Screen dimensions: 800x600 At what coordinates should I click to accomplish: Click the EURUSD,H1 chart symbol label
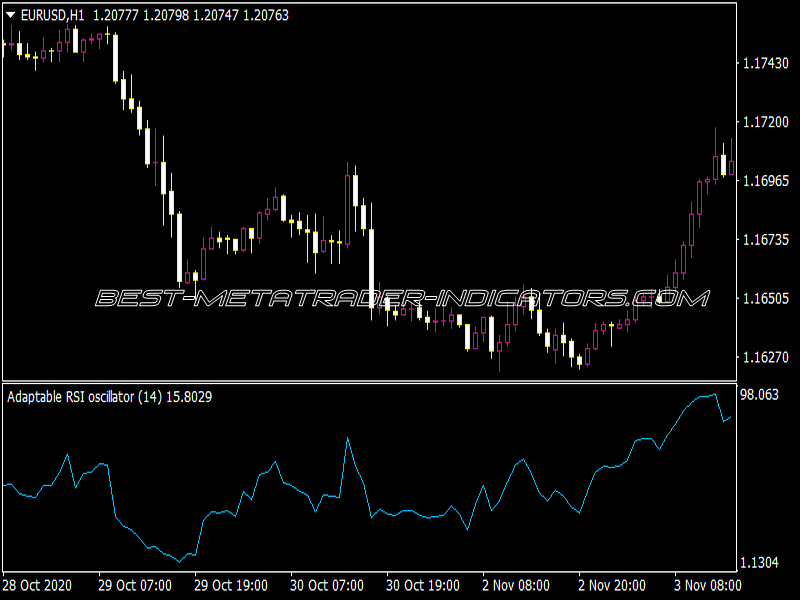tap(53, 16)
